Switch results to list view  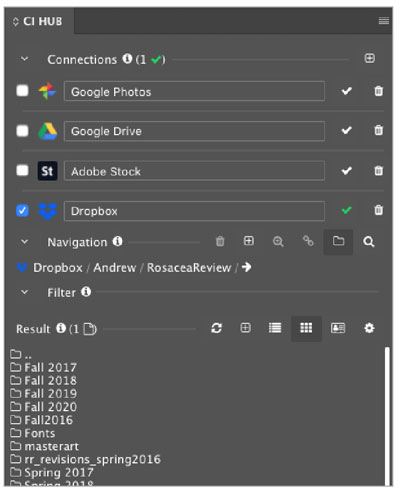point(275,328)
